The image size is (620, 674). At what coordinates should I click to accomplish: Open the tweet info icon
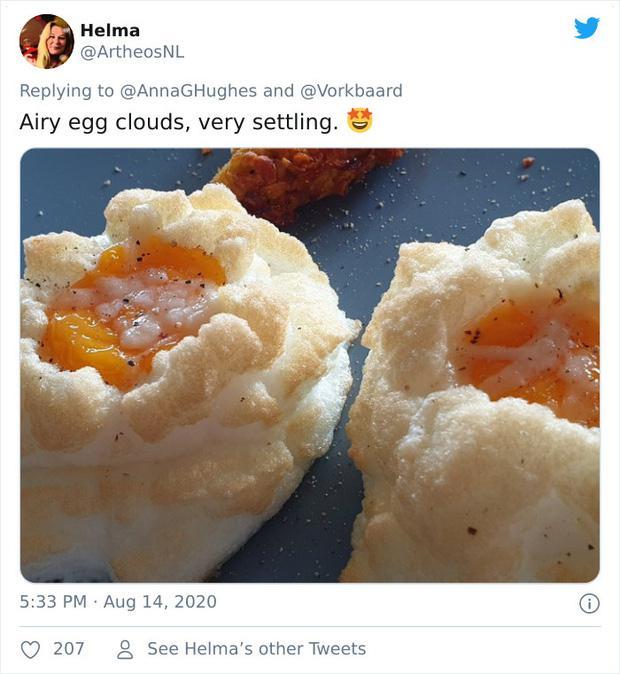click(x=589, y=603)
